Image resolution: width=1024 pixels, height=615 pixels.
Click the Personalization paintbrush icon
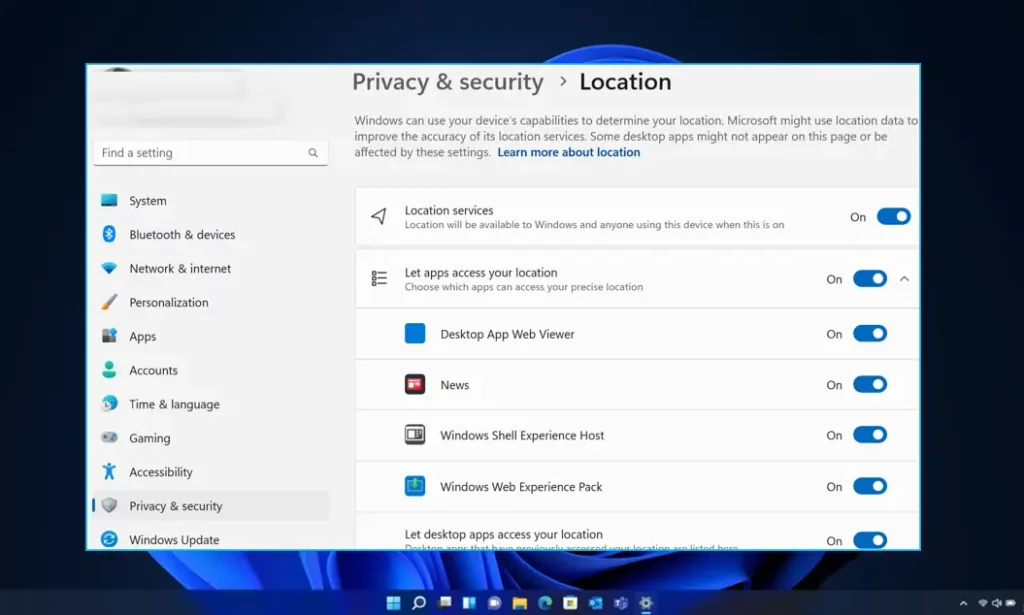[x=109, y=302]
